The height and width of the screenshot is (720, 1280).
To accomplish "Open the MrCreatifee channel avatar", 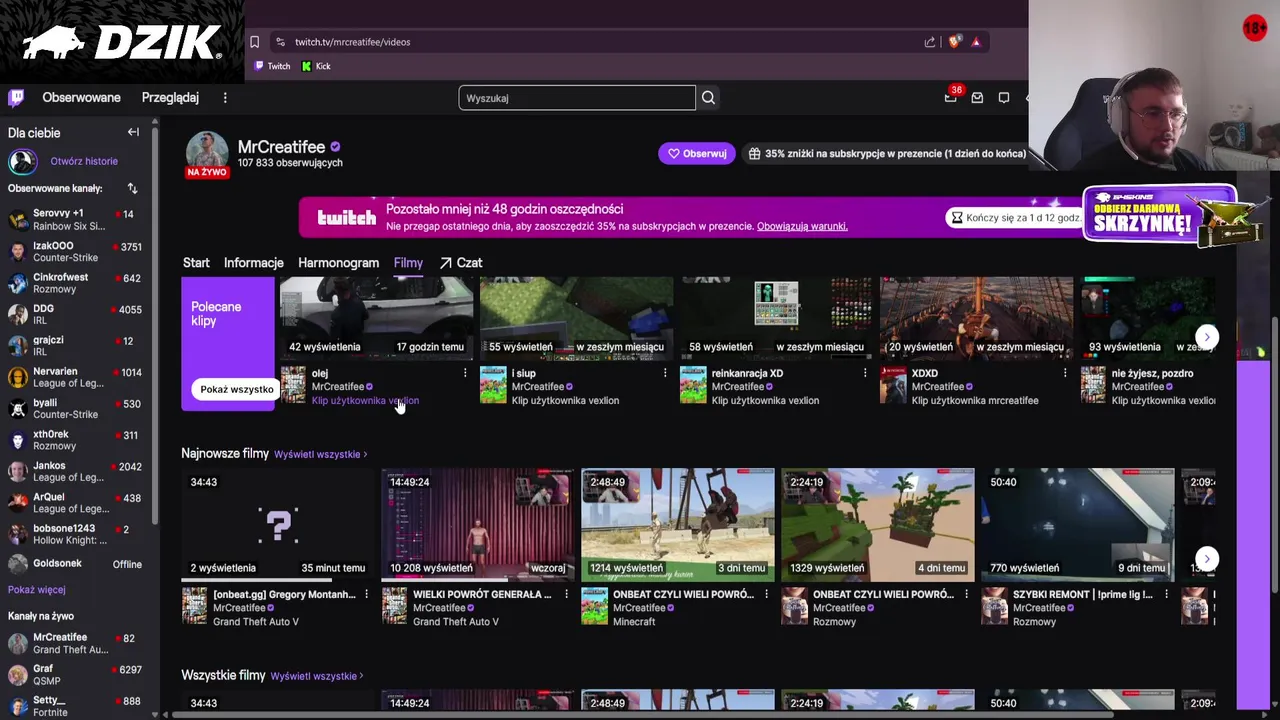I will [207, 153].
